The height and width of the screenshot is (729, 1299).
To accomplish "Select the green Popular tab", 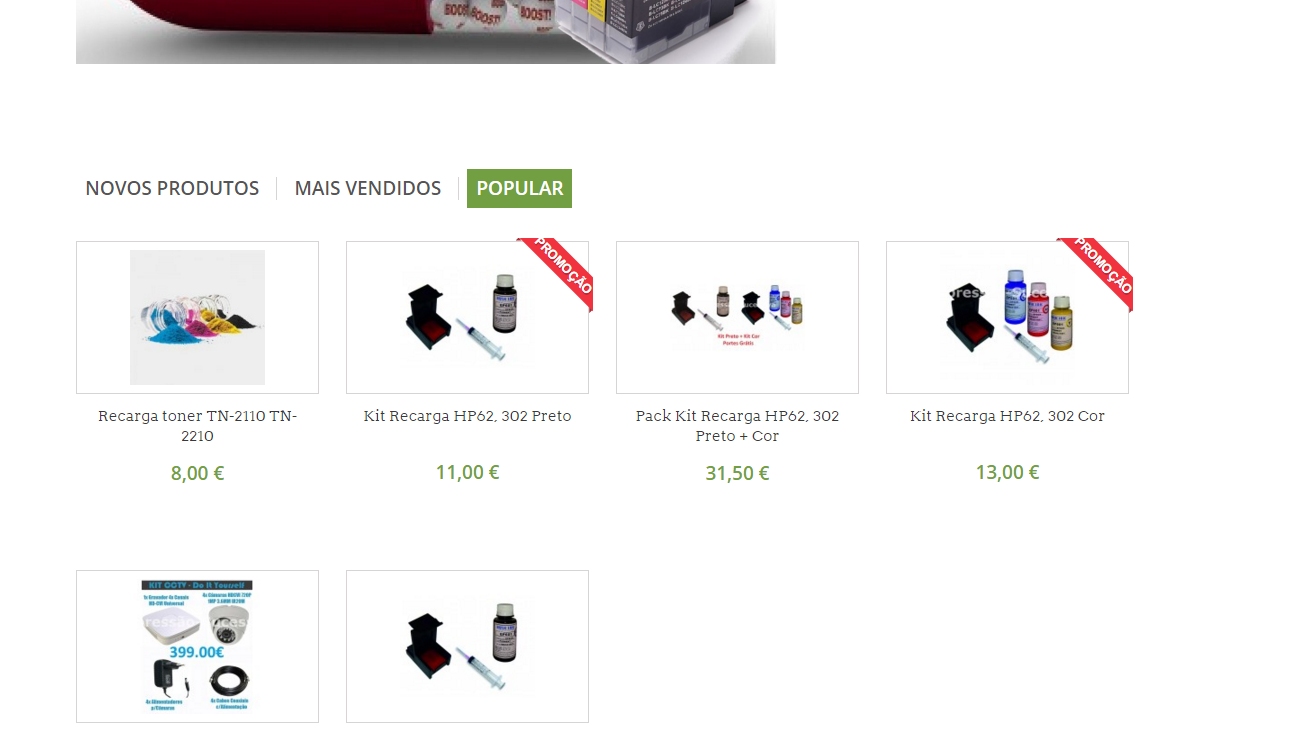I will 519,188.
